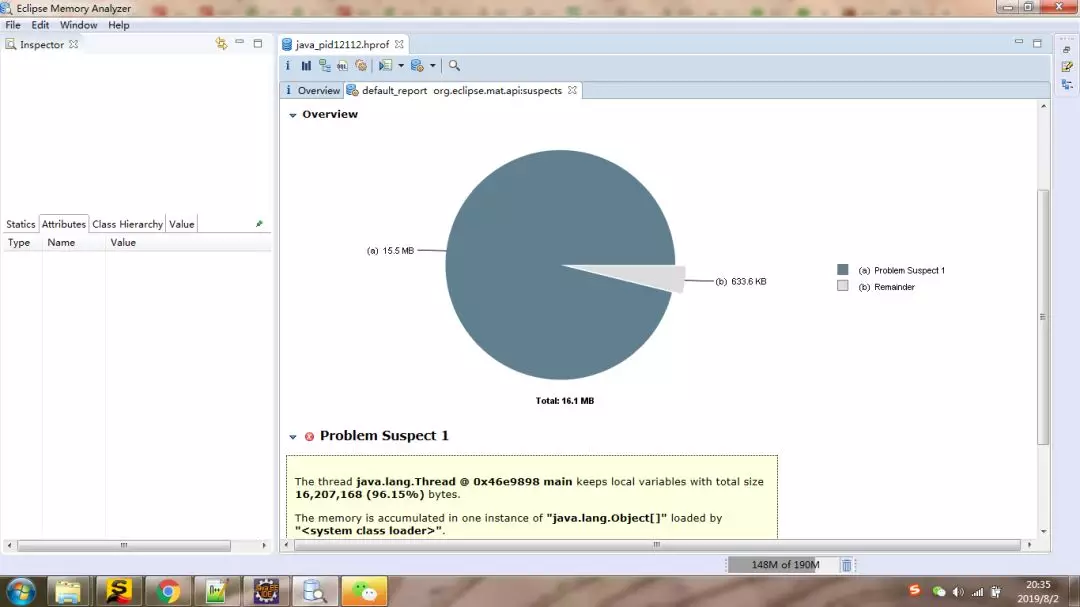Switch to the Value tab

pyautogui.click(x=182, y=224)
